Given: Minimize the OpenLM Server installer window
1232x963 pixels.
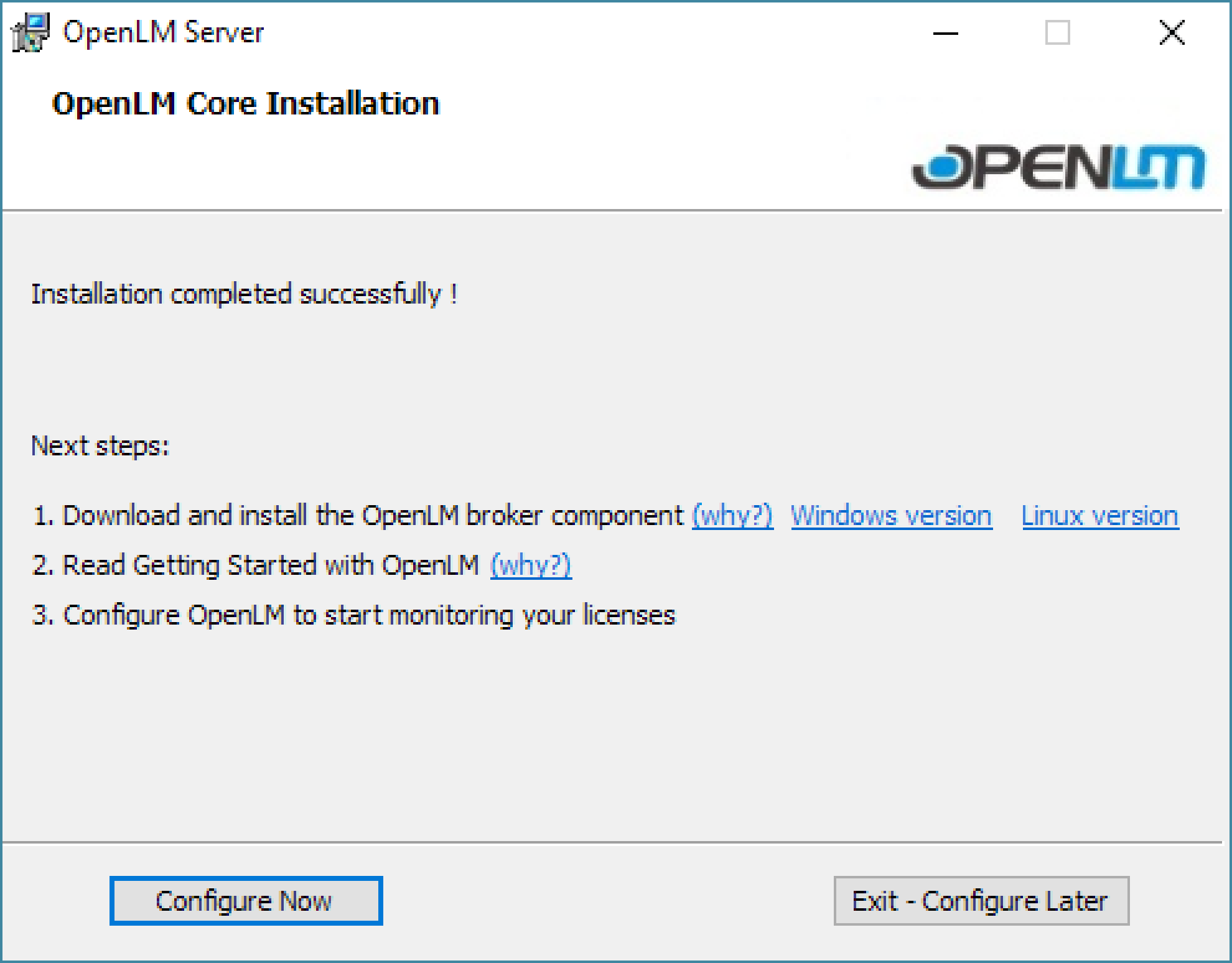Looking at the screenshot, I should coord(945,33).
